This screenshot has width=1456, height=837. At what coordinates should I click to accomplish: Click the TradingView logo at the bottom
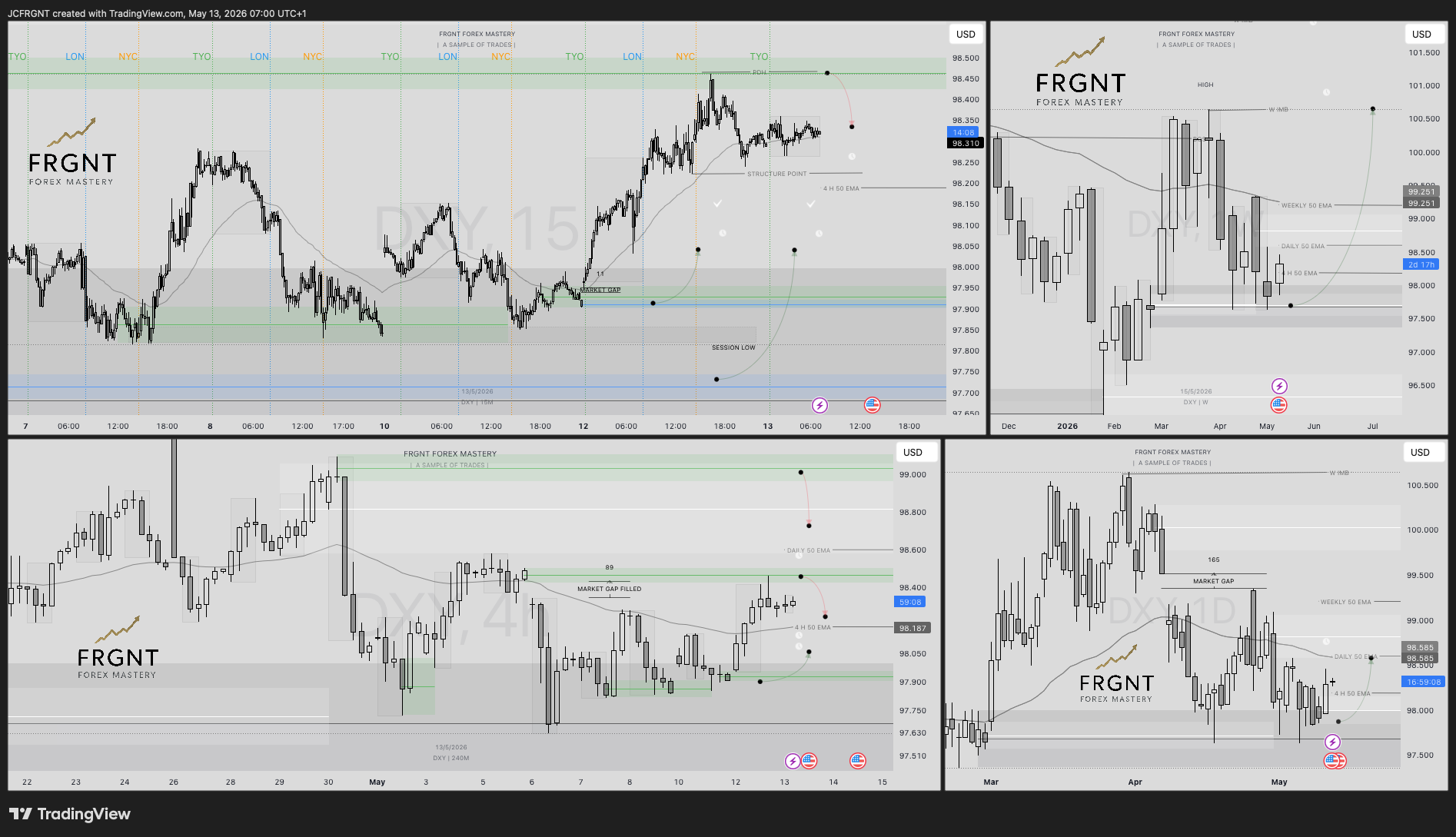point(70,814)
